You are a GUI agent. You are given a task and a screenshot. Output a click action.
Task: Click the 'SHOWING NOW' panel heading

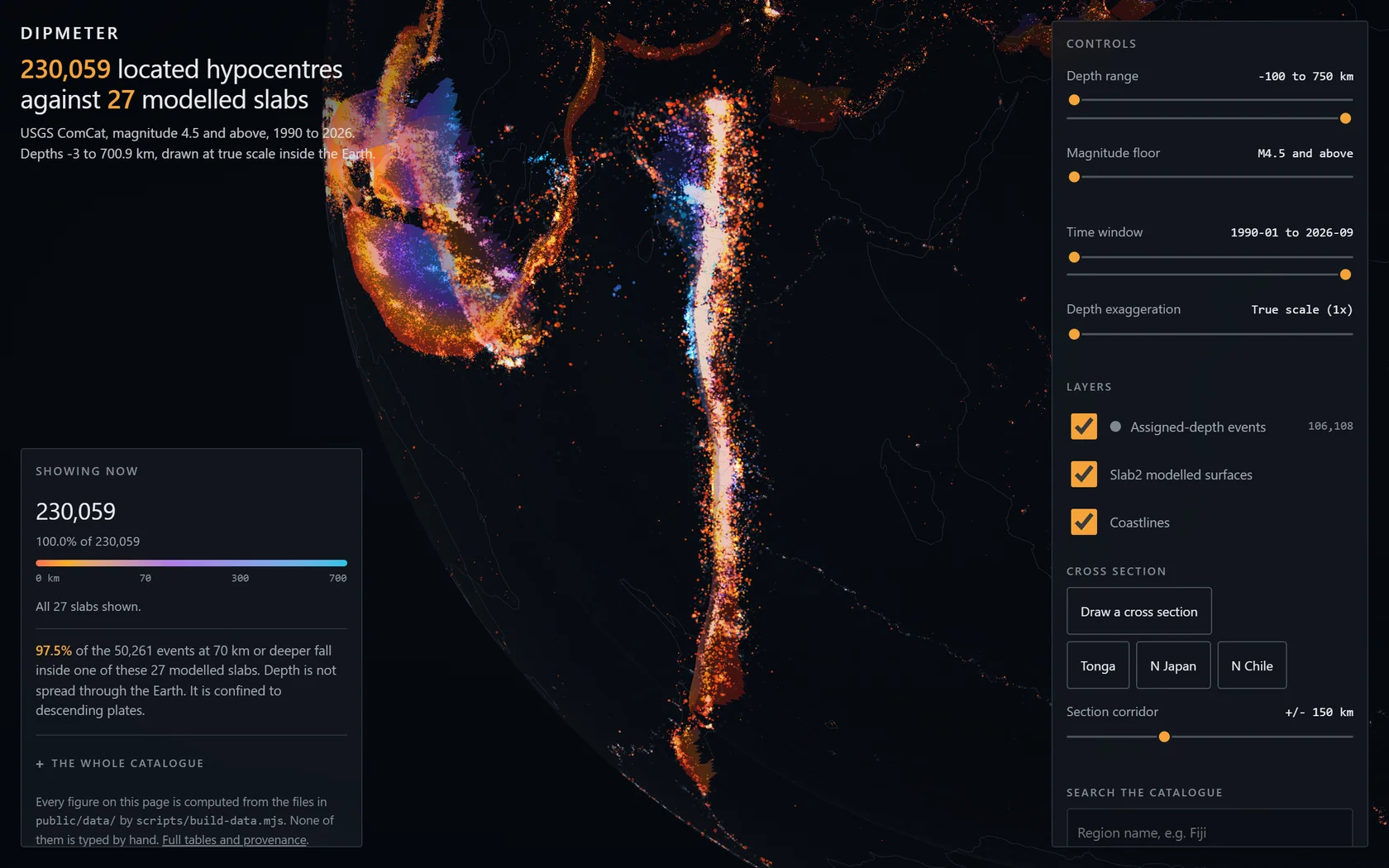(87, 471)
